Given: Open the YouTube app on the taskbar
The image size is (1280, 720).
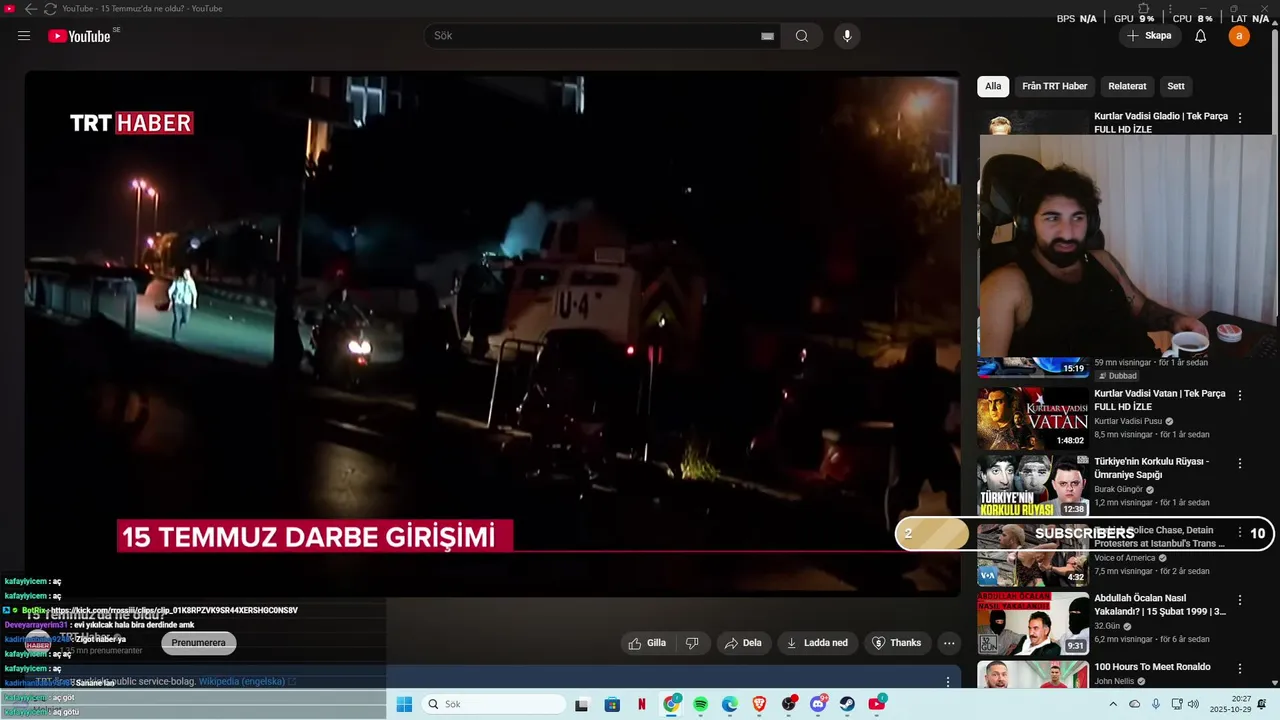Looking at the screenshot, I should [x=877, y=704].
